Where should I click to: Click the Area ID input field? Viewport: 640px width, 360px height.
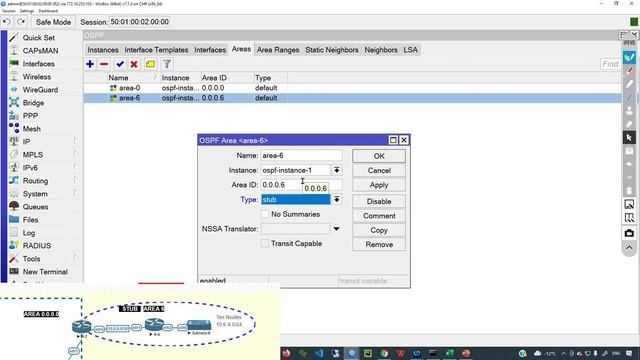point(301,185)
